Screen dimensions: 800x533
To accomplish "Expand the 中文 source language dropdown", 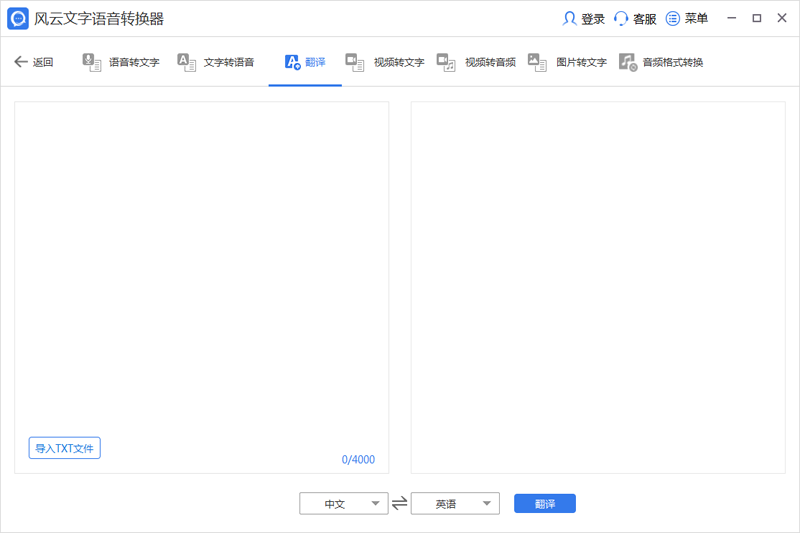I will (x=344, y=504).
